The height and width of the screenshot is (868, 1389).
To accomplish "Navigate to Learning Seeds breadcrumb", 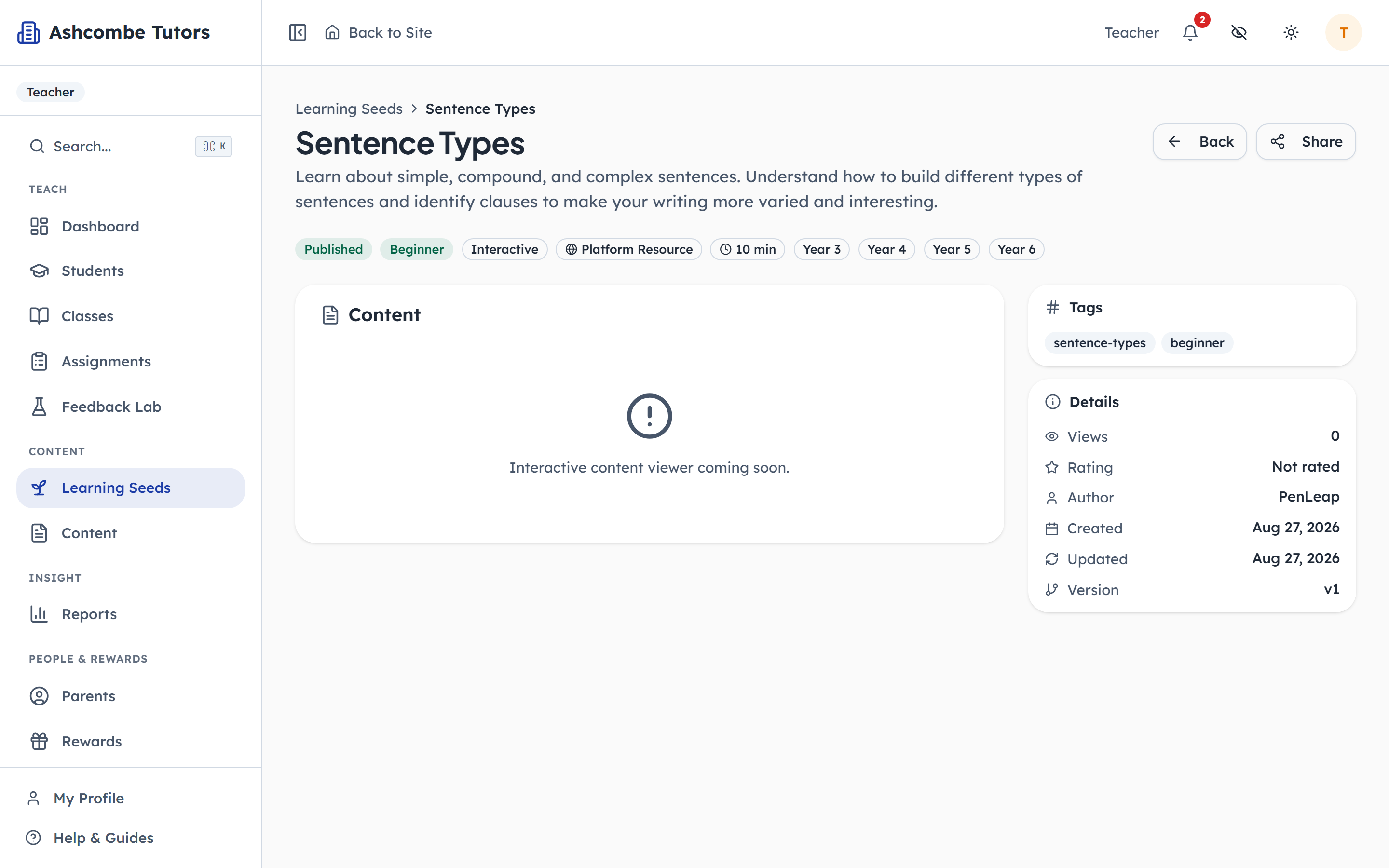I will [x=349, y=108].
